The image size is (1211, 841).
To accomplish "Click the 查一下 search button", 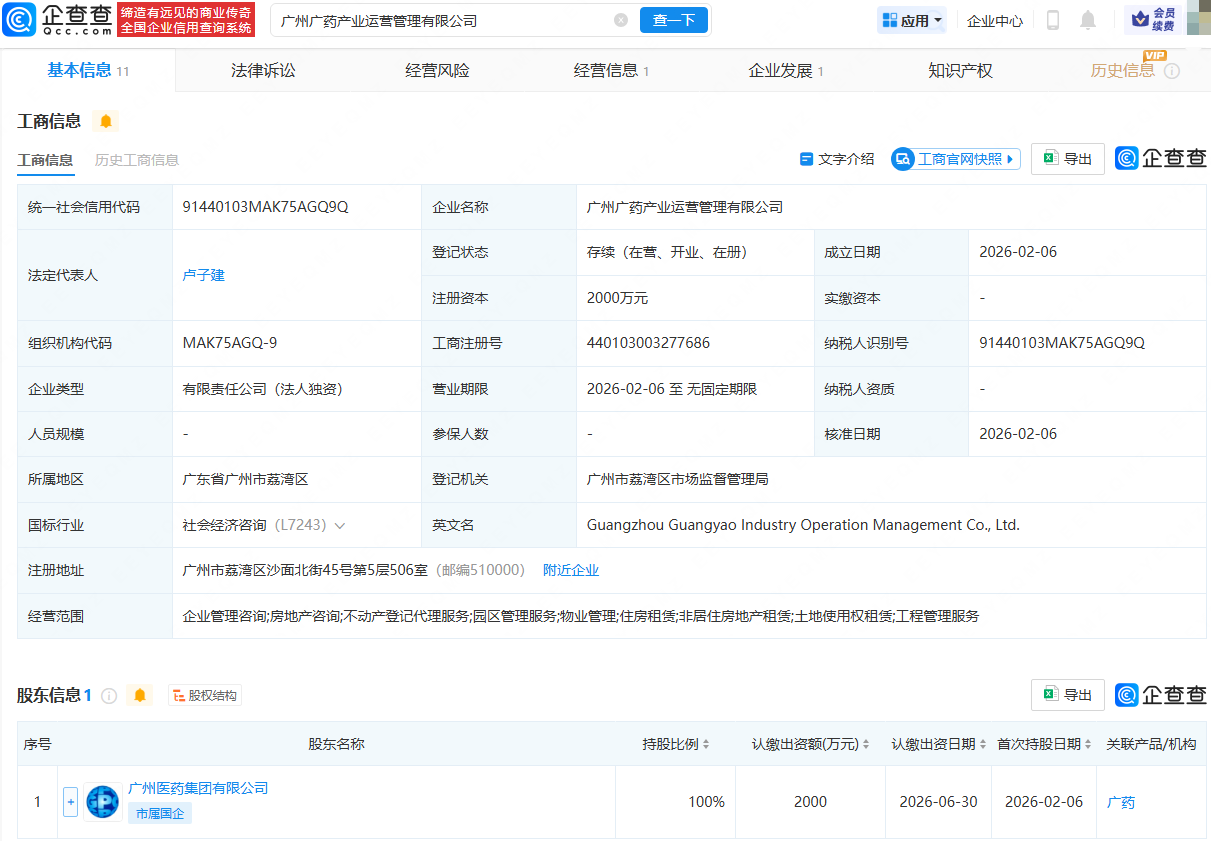I will click(673, 20).
